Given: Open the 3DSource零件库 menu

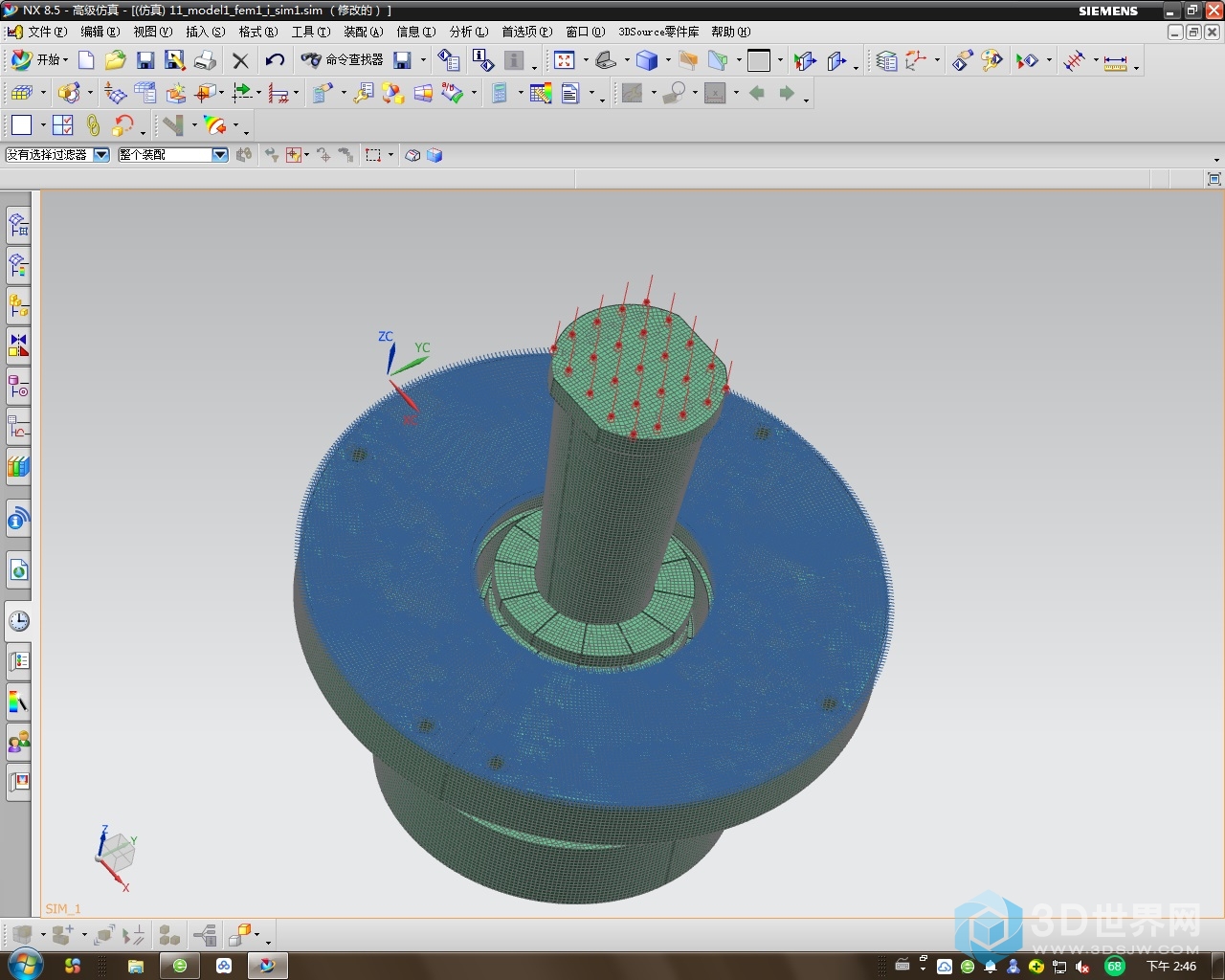Looking at the screenshot, I should click(658, 32).
